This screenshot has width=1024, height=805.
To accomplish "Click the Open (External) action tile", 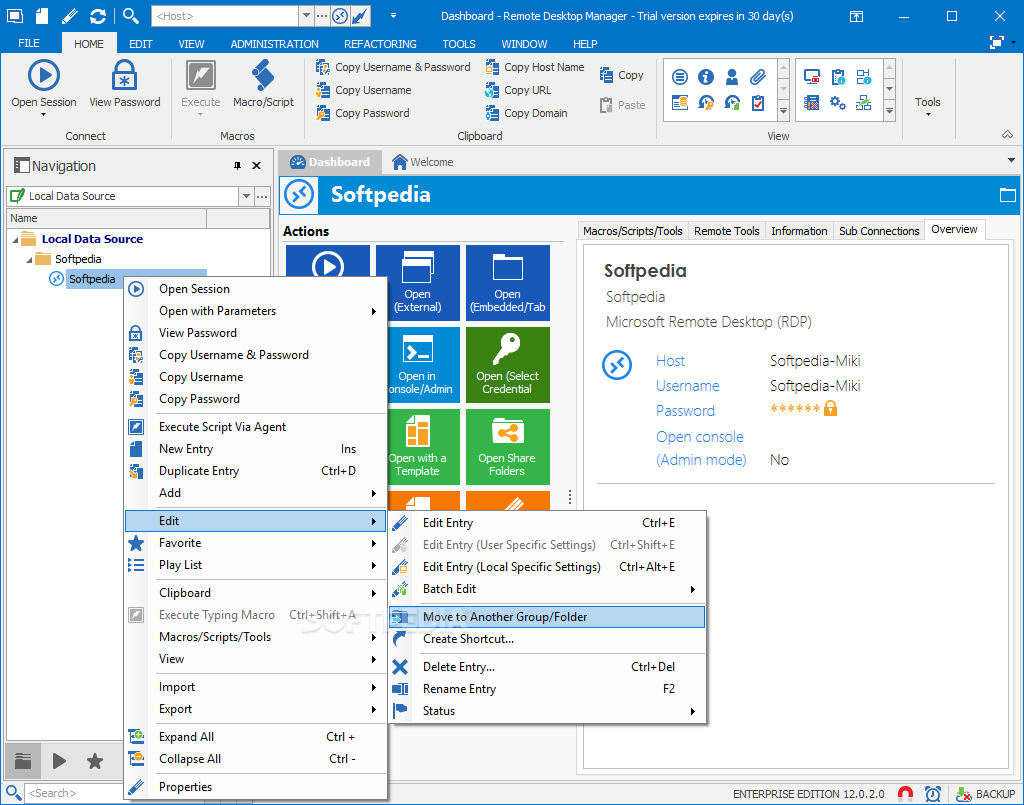I will 418,282.
